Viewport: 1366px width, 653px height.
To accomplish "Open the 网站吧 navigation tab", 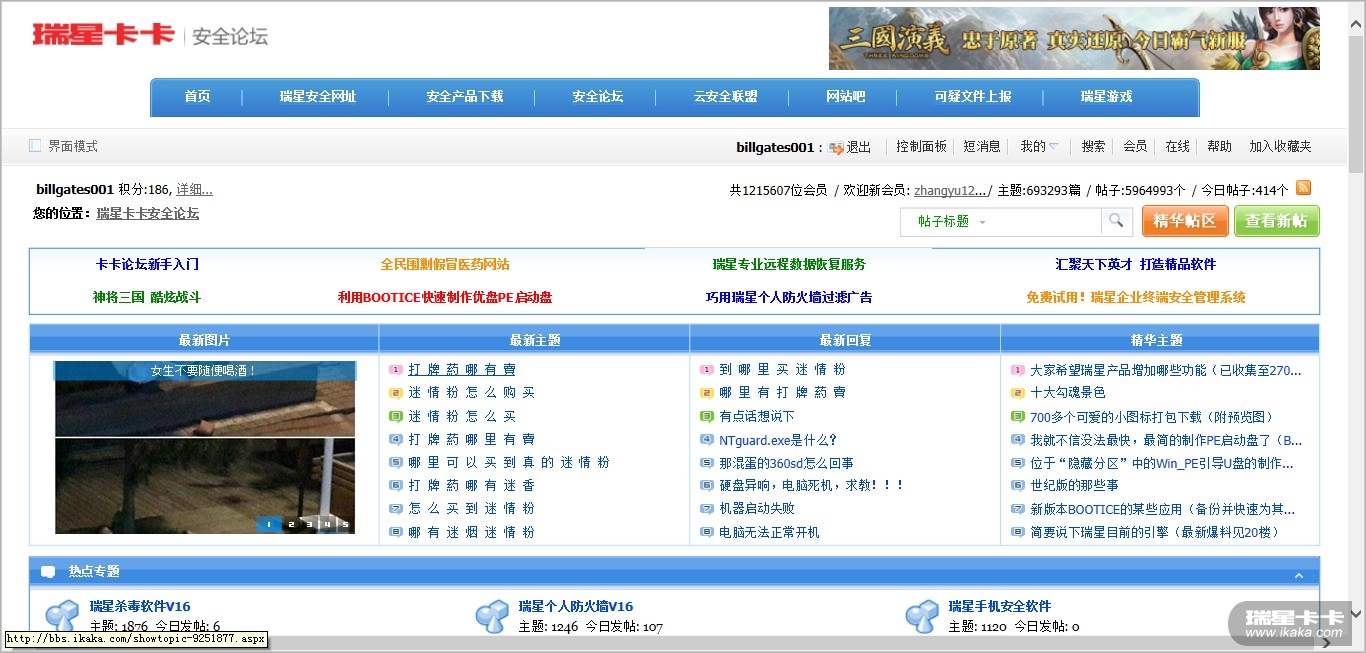I will coord(846,97).
